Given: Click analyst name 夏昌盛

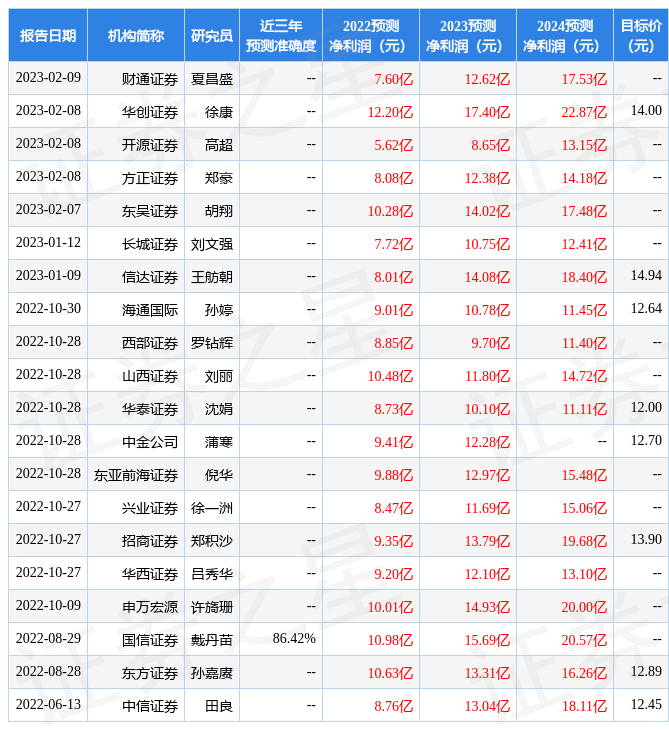Looking at the screenshot, I should point(212,78).
